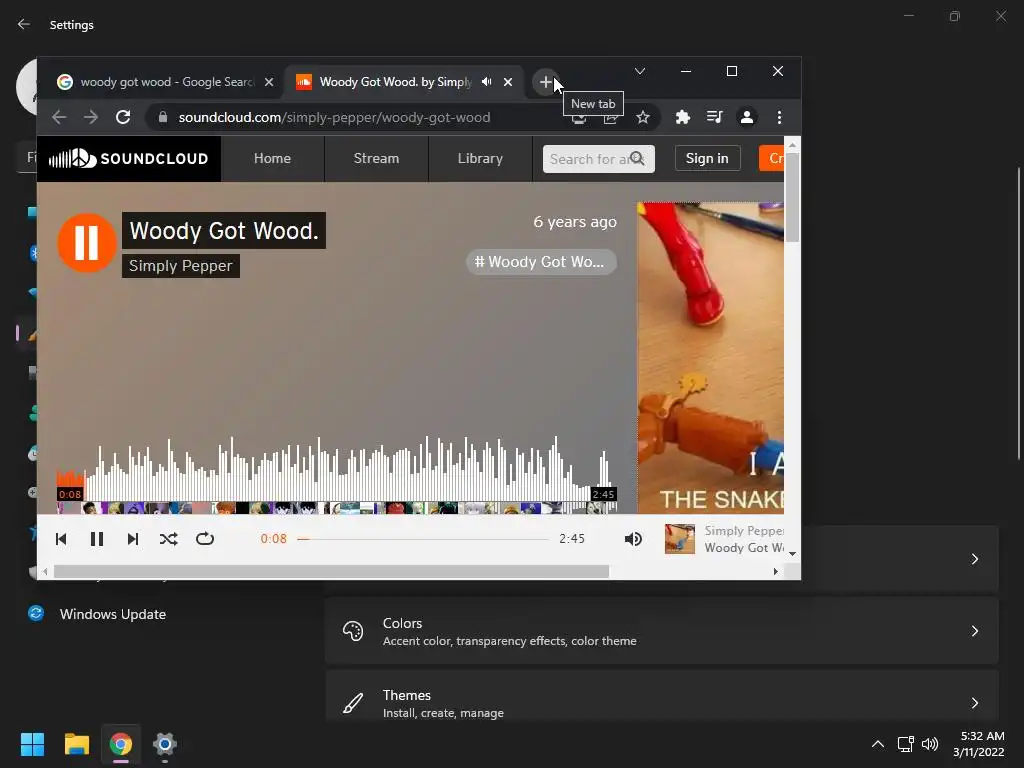
Task: Mute volume using the speaker icon in player bar
Action: pos(633,539)
